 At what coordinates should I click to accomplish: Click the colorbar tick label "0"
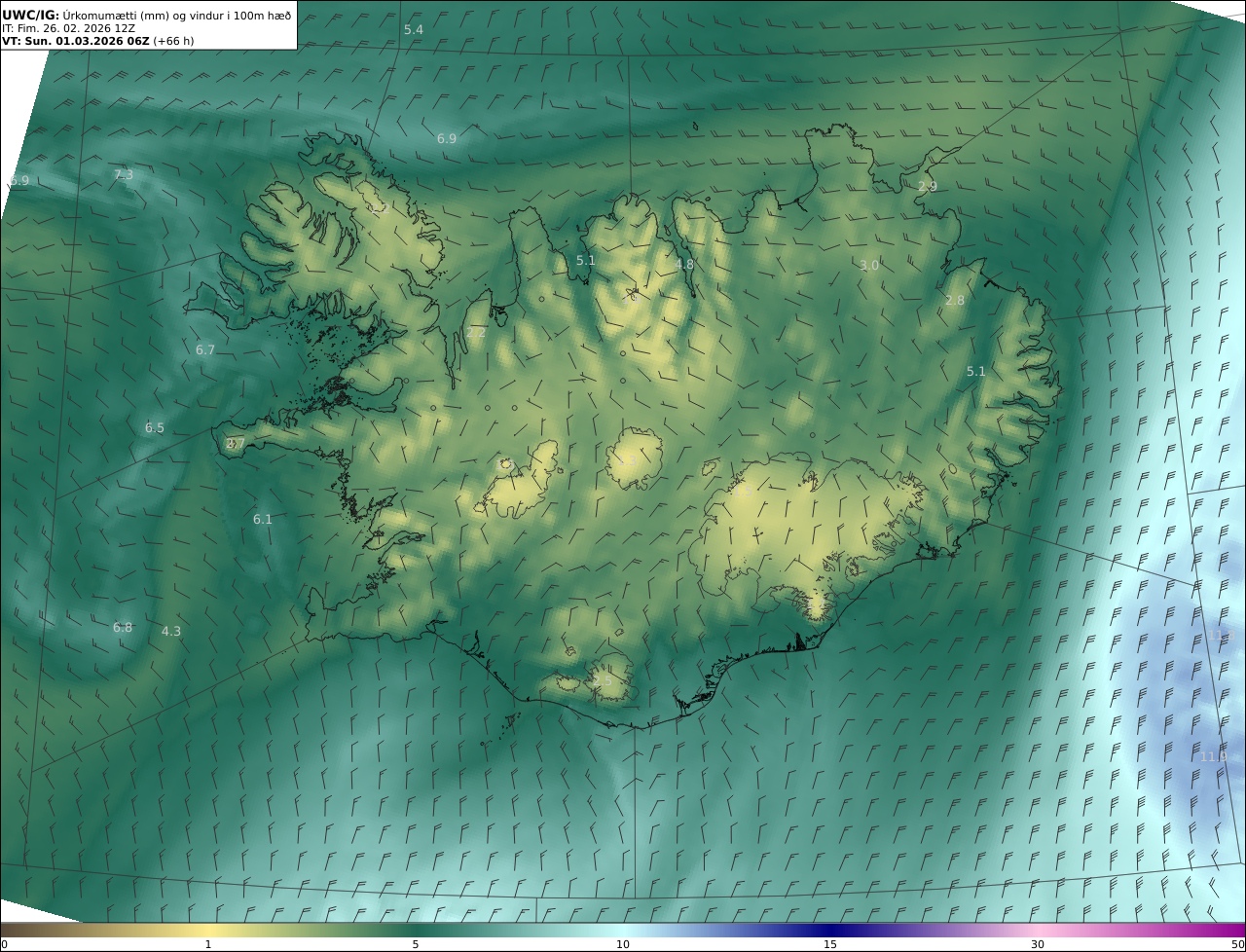pos(4,944)
